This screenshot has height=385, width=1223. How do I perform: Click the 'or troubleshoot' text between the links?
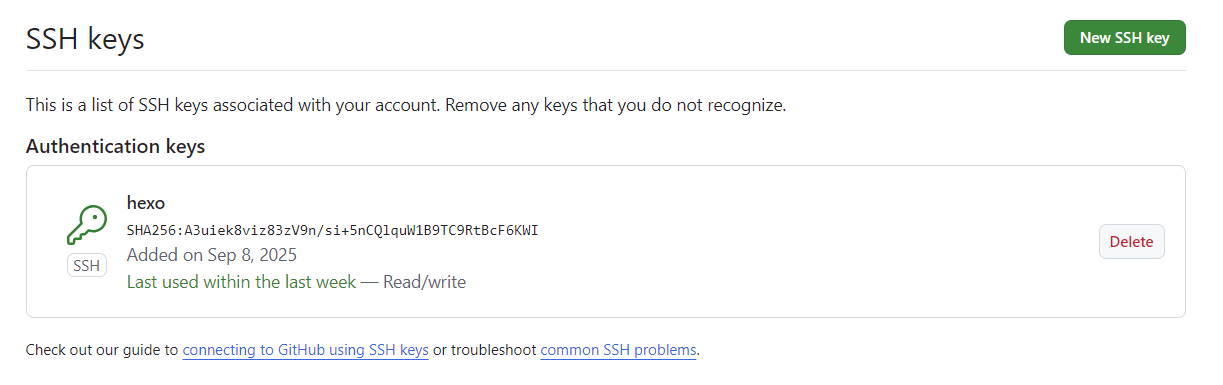coord(485,350)
